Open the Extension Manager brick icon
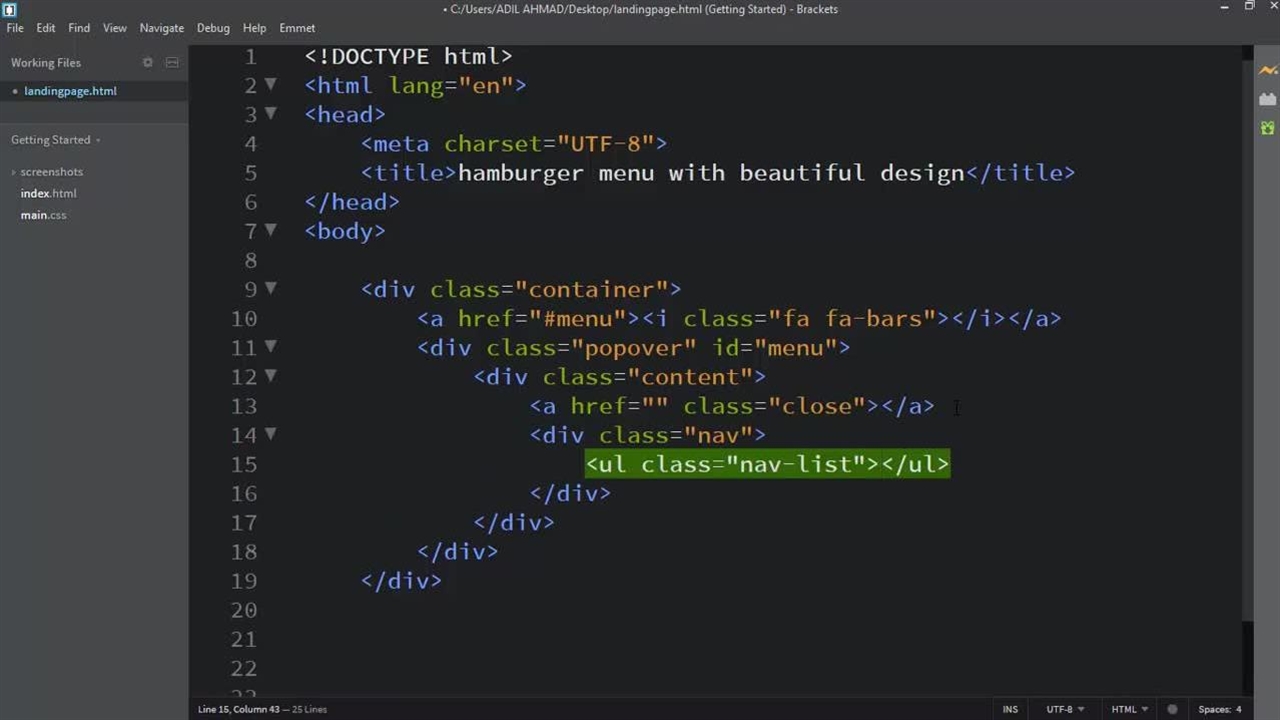Screen dimensions: 1280x720 (1267, 99)
